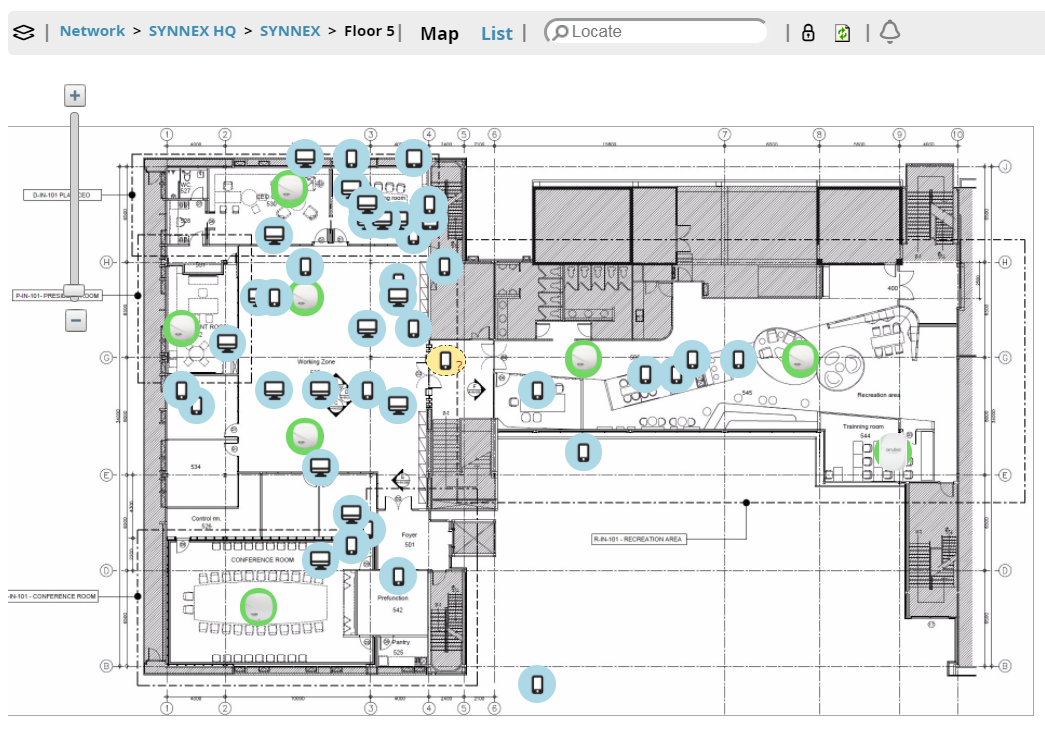This screenshot has height=729, width=1045.
Task: Click the layers stack icon in toolbar
Action: click(x=23, y=32)
